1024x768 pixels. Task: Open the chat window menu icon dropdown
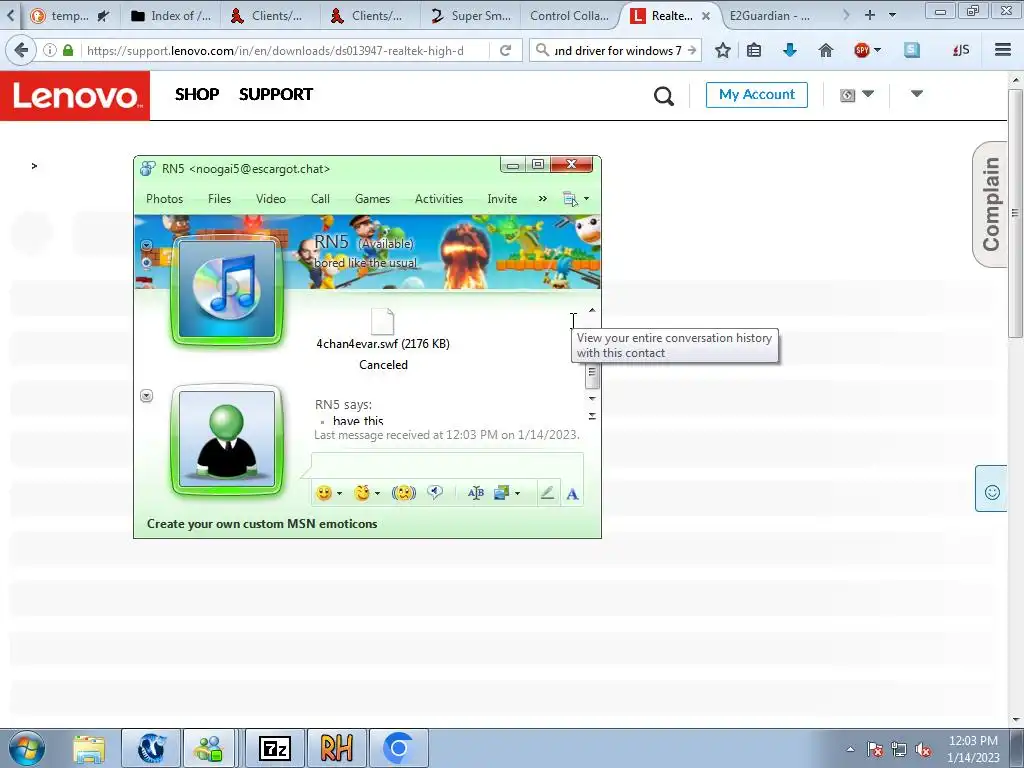tap(576, 199)
